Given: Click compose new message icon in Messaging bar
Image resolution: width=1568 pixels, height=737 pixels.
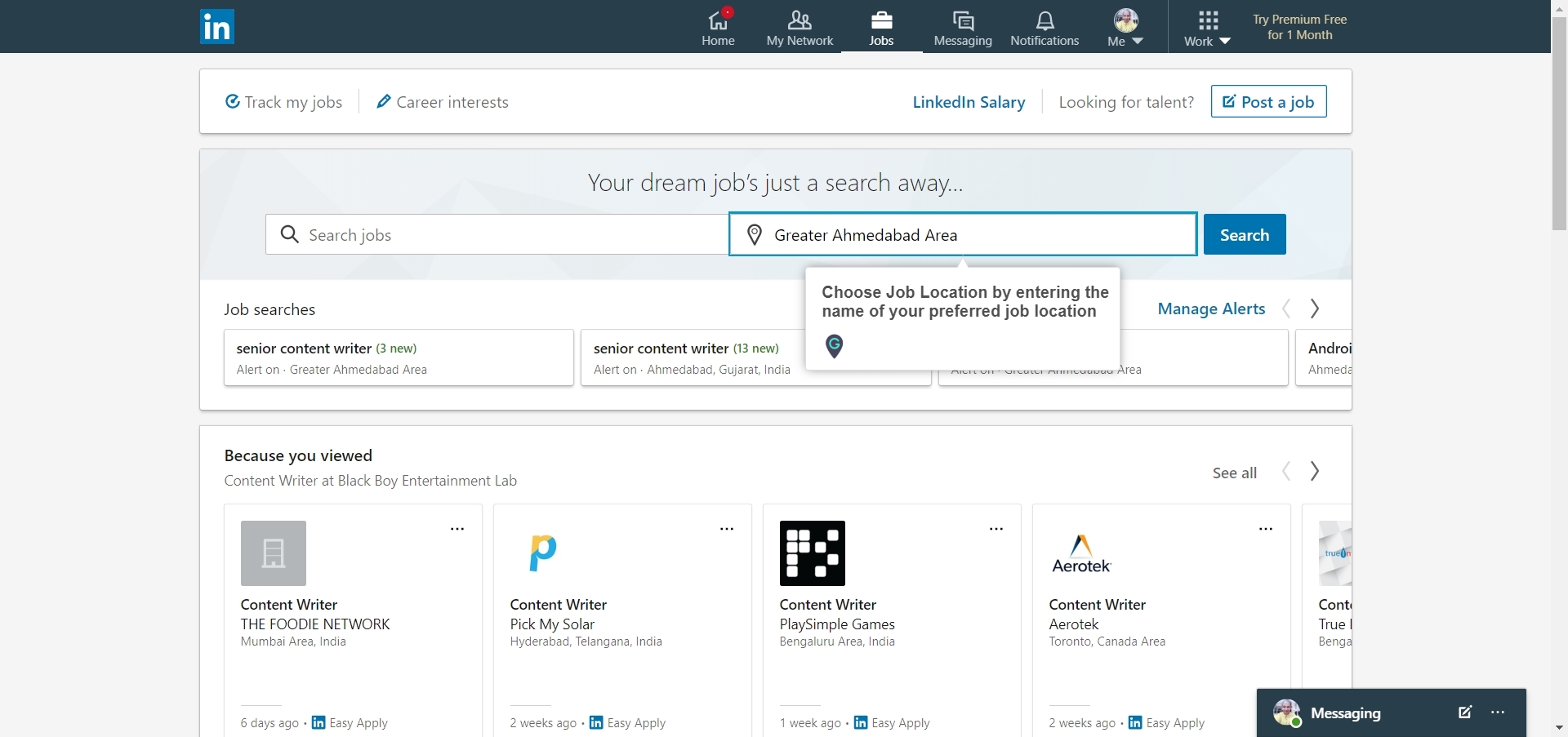Looking at the screenshot, I should (x=1465, y=713).
